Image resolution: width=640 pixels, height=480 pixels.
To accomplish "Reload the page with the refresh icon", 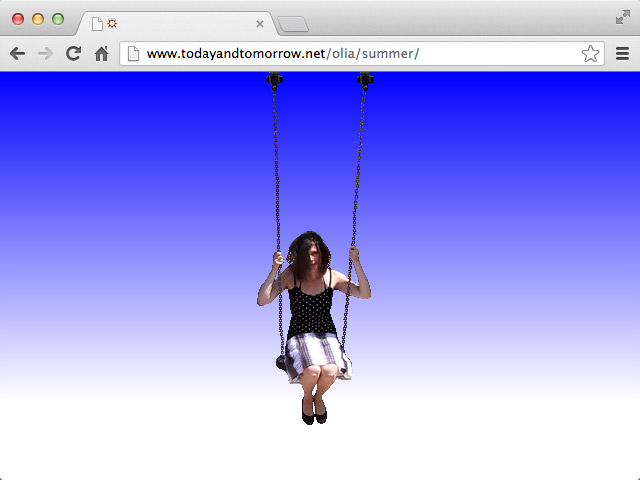I will [73, 53].
